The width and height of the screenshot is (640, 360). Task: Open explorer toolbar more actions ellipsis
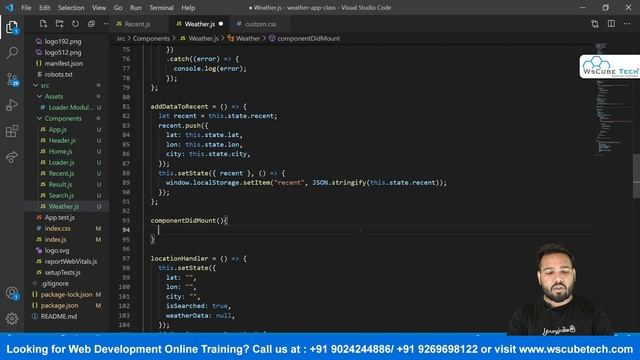(x=106, y=24)
